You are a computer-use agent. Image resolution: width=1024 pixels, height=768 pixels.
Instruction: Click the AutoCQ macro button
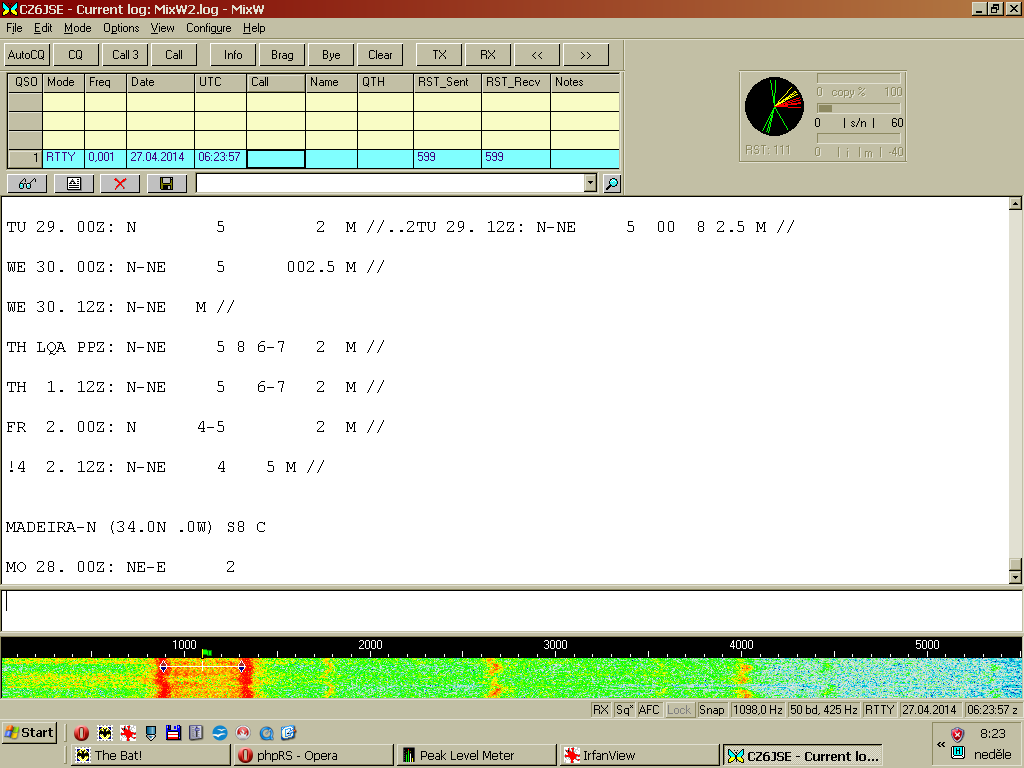point(27,55)
